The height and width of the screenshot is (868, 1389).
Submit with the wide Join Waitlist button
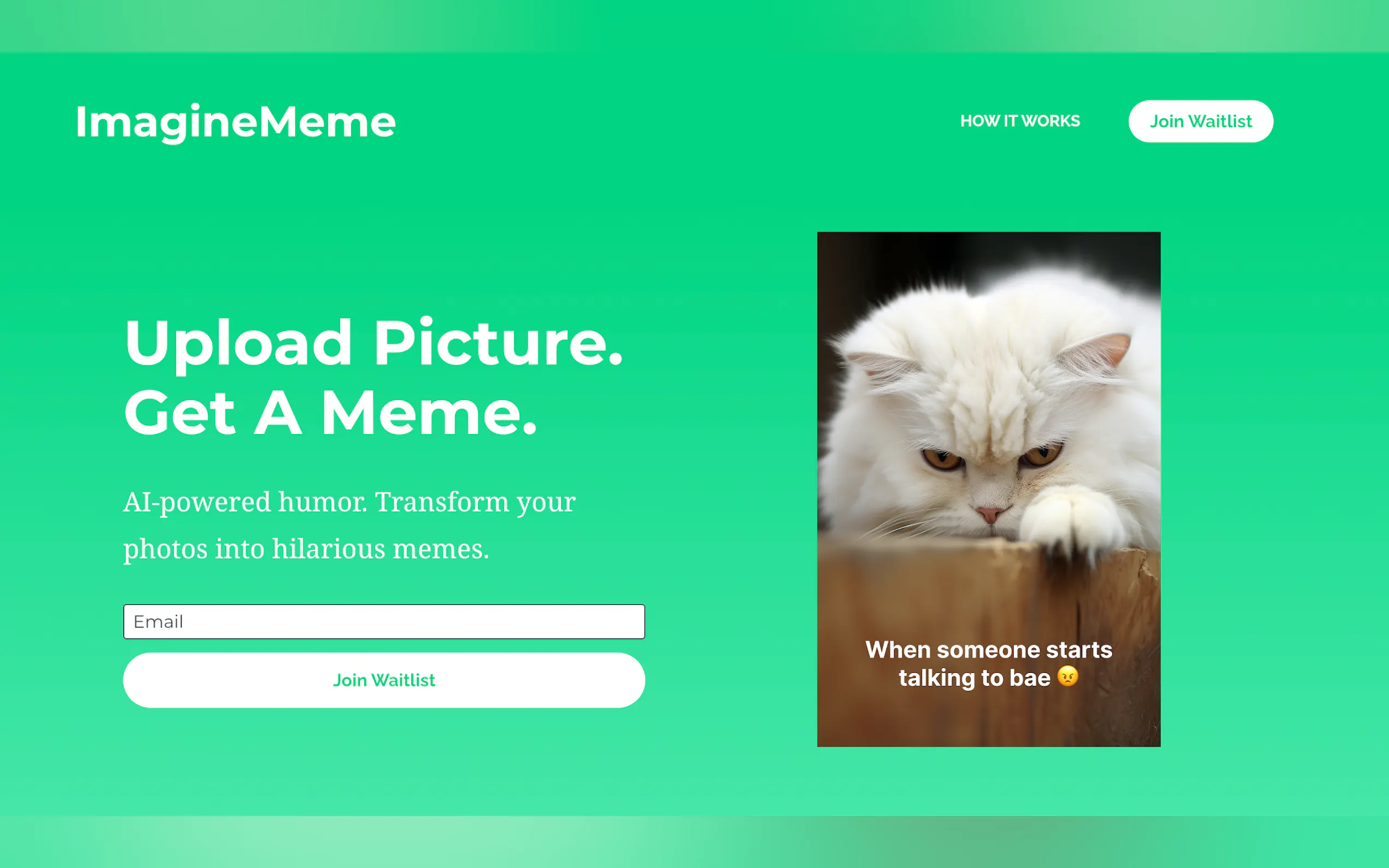[383, 680]
